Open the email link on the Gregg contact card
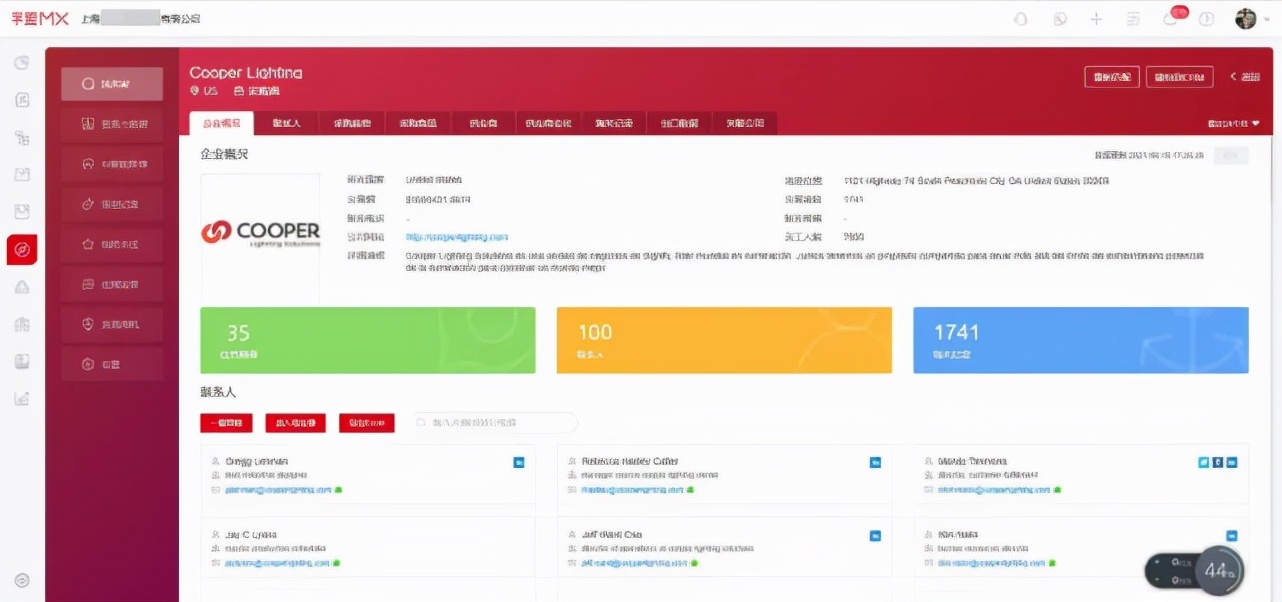 pyautogui.click(x=278, y=490)
